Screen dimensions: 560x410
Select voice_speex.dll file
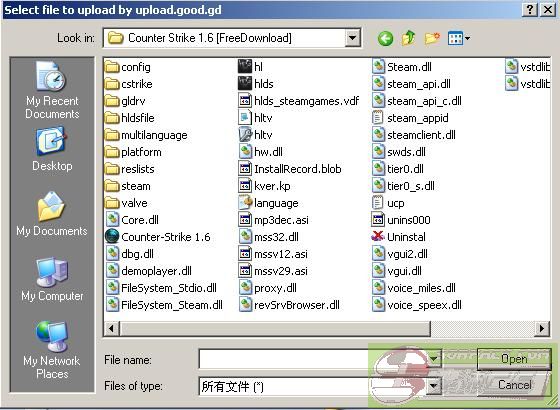(x=417, y=305)
